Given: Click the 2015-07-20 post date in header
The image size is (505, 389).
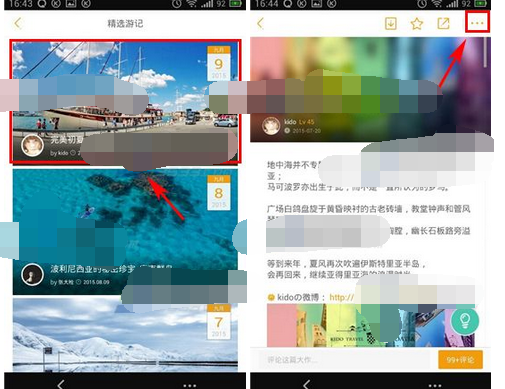Looking at the screenshot, I should coord(307,131).
